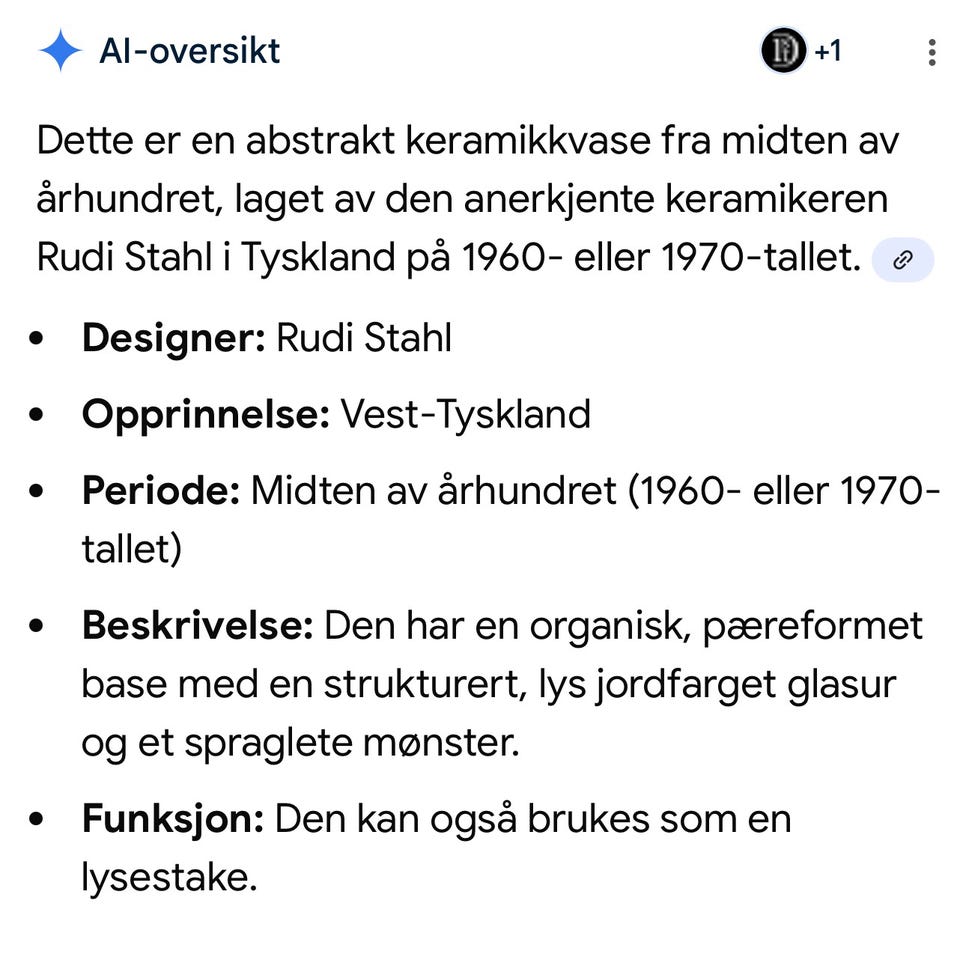Click the AI-oversikt heading
The width and height of the screenshot is (960, 963).
189,51
